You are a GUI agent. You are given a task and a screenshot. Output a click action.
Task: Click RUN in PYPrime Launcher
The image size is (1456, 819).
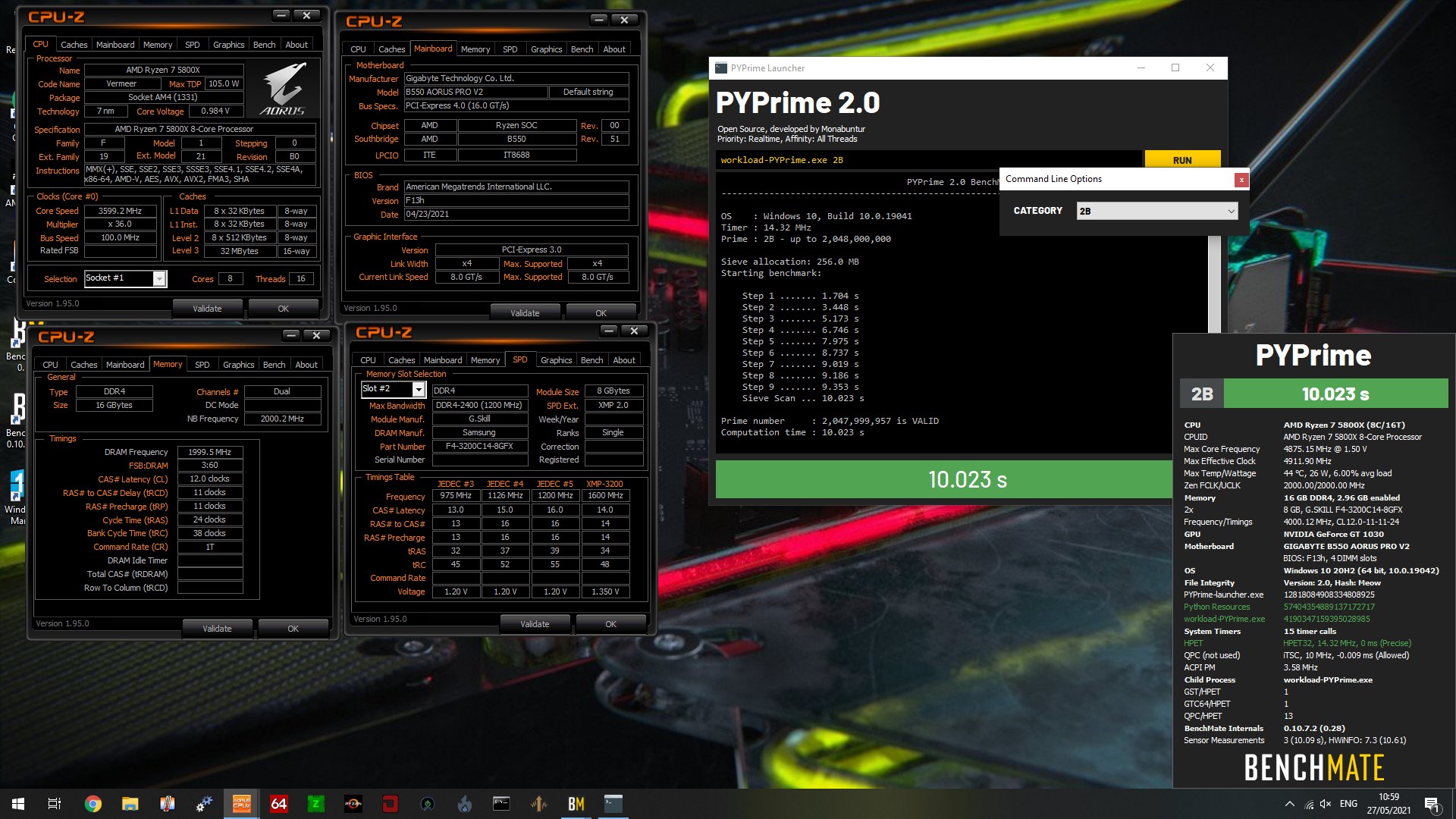pyautogui.click(x=1182, y=160)
